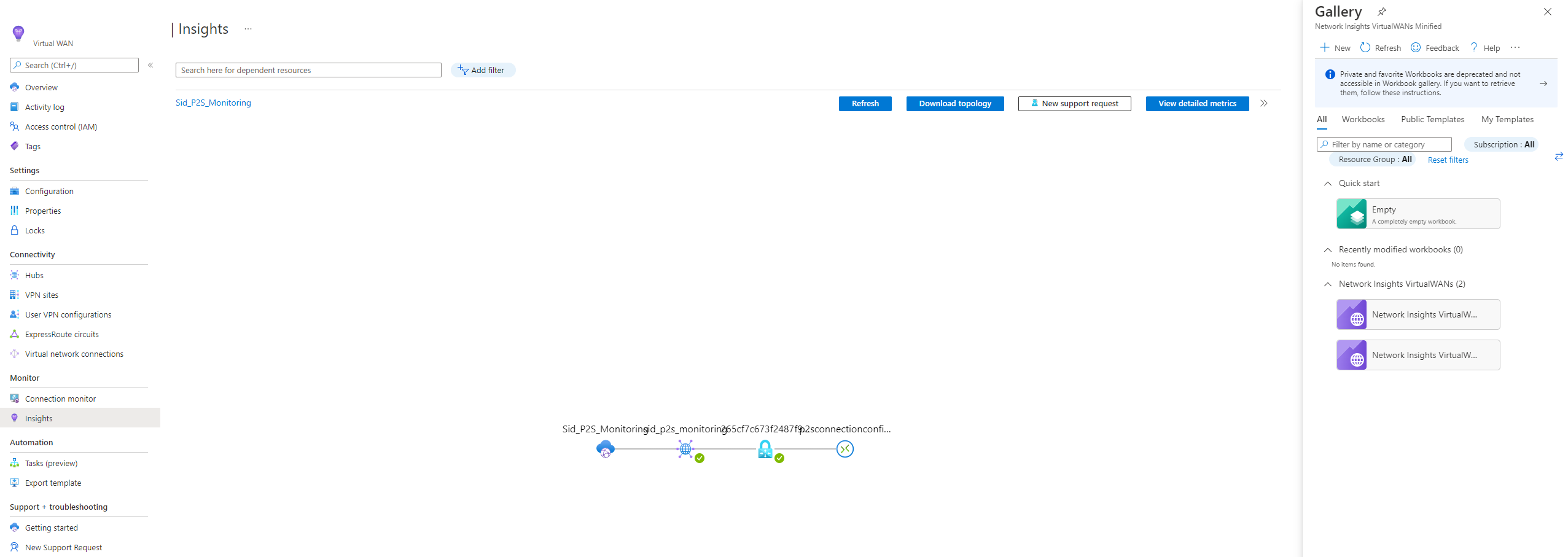This screenshot has height=557, width=1568.
Task: Open Overview in the sidebar
Action: tap(41, 87)
